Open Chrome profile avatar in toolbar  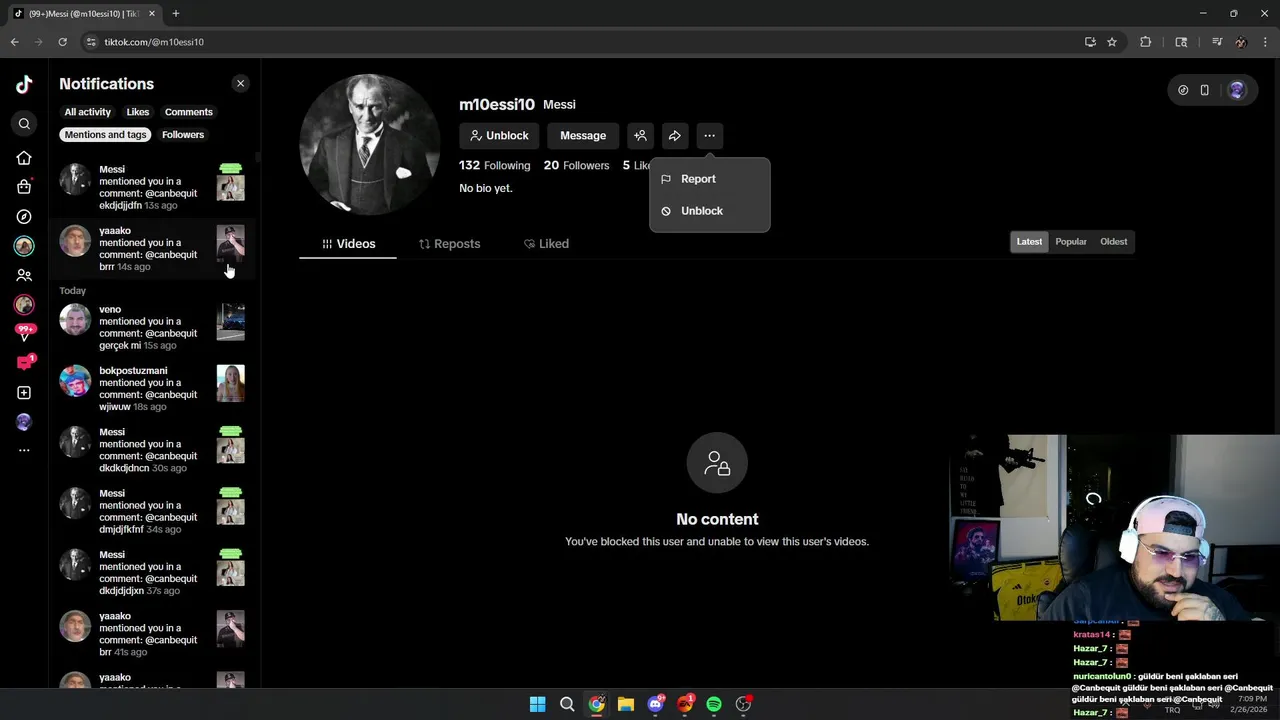point(1241,42)
